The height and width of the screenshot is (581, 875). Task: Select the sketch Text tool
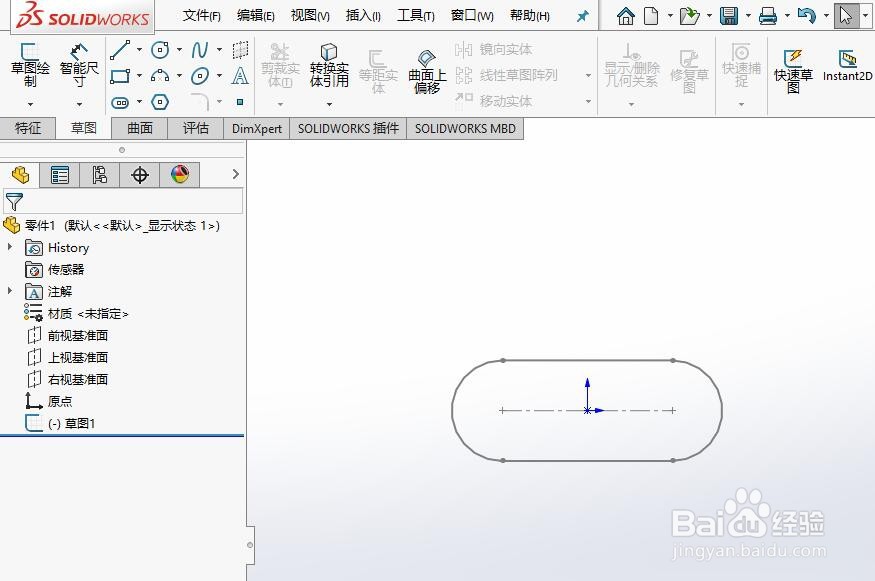click(240, 75)
